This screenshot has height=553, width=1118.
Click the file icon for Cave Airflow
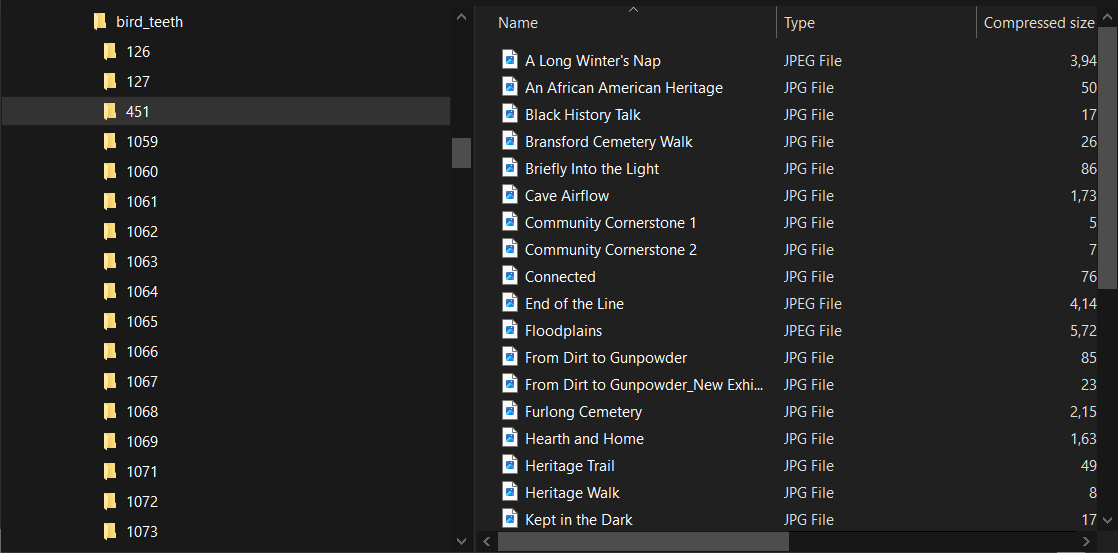pyautogui.click(x=510, y=195)
